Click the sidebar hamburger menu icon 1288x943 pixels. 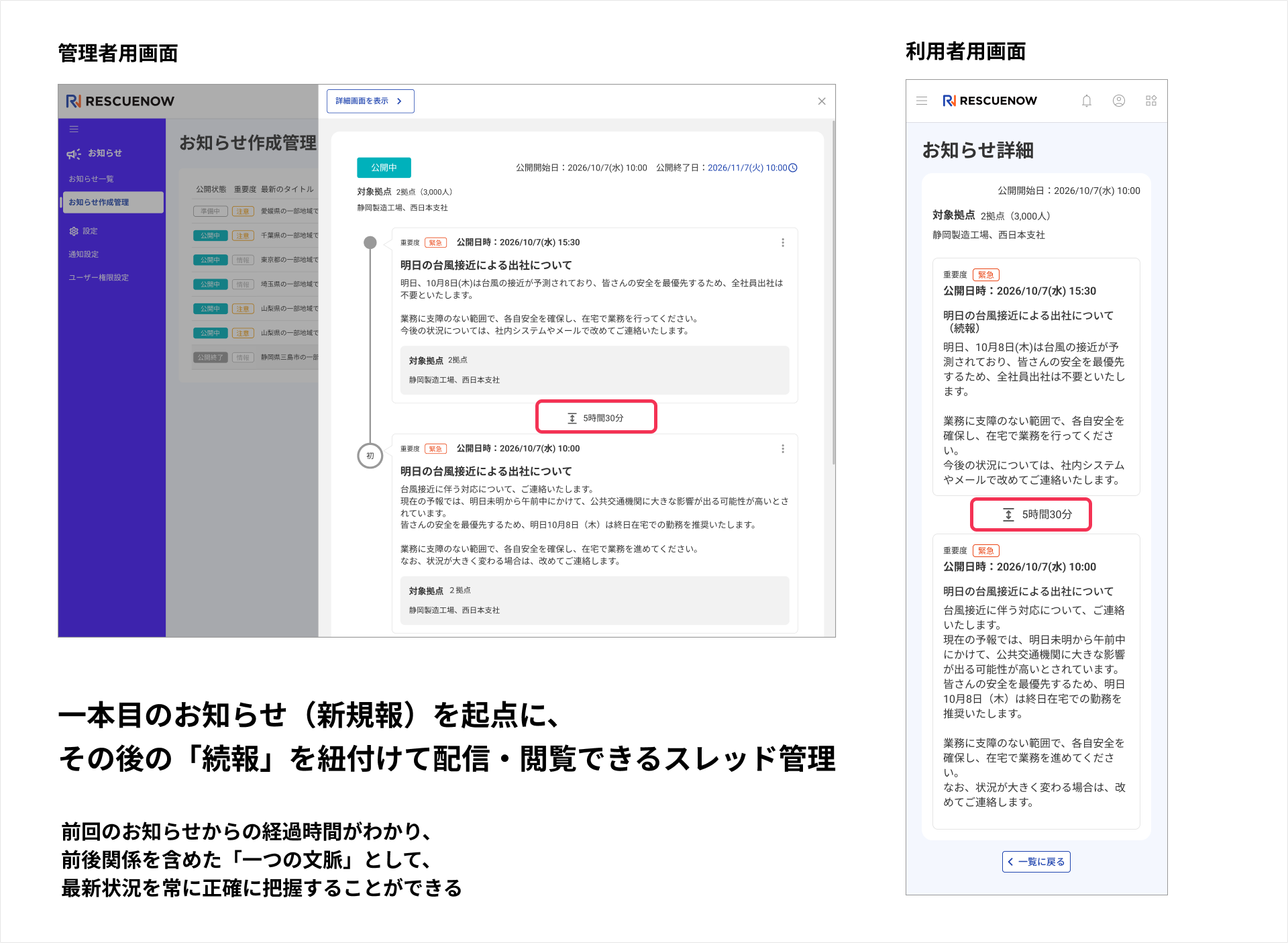[74, 129]
